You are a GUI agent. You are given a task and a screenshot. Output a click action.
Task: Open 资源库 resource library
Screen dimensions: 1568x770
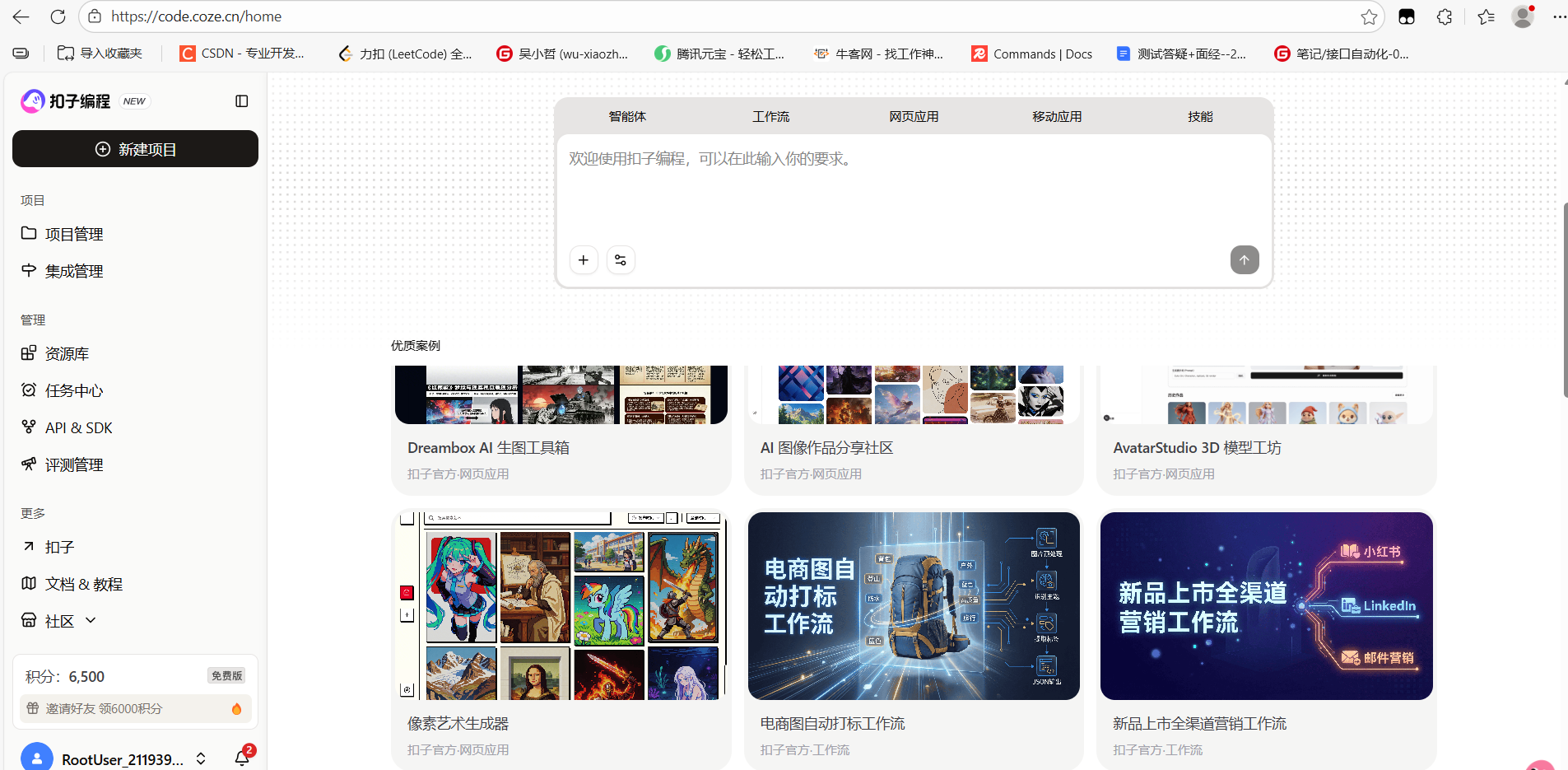pyautogui.click(x=135, y=353)
